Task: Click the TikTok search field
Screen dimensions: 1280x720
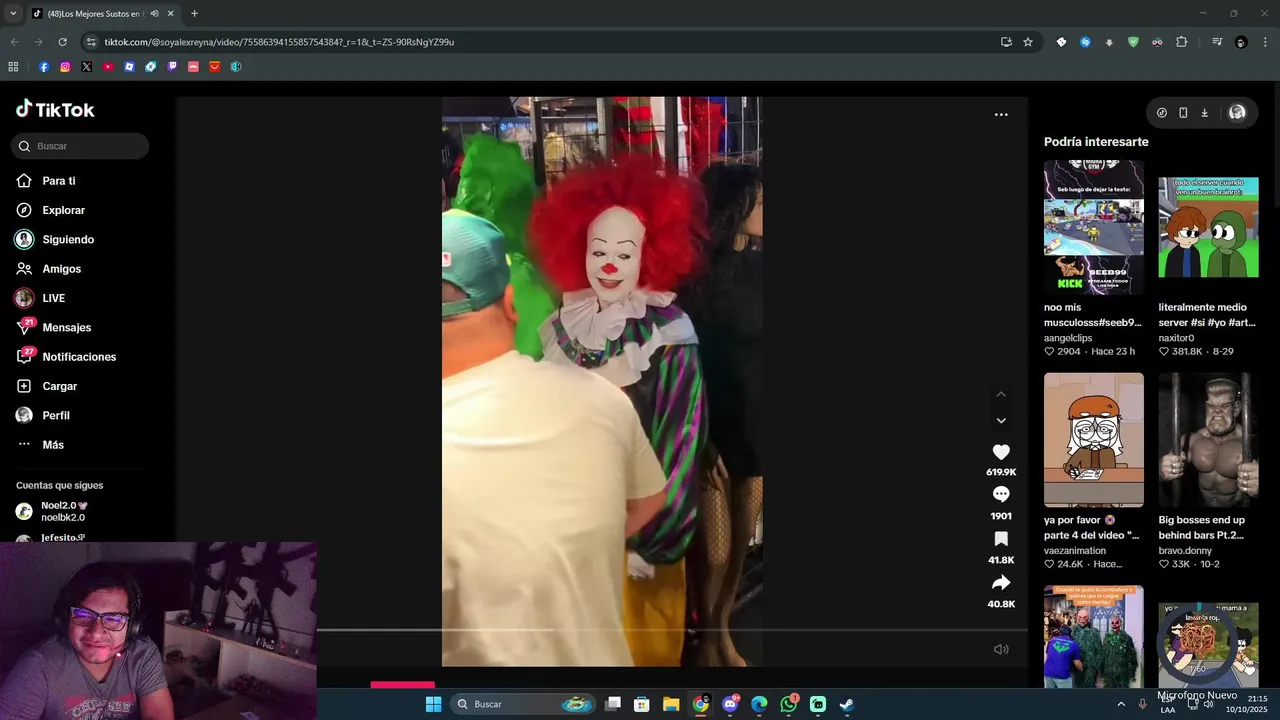Action: tap(80, 146)
